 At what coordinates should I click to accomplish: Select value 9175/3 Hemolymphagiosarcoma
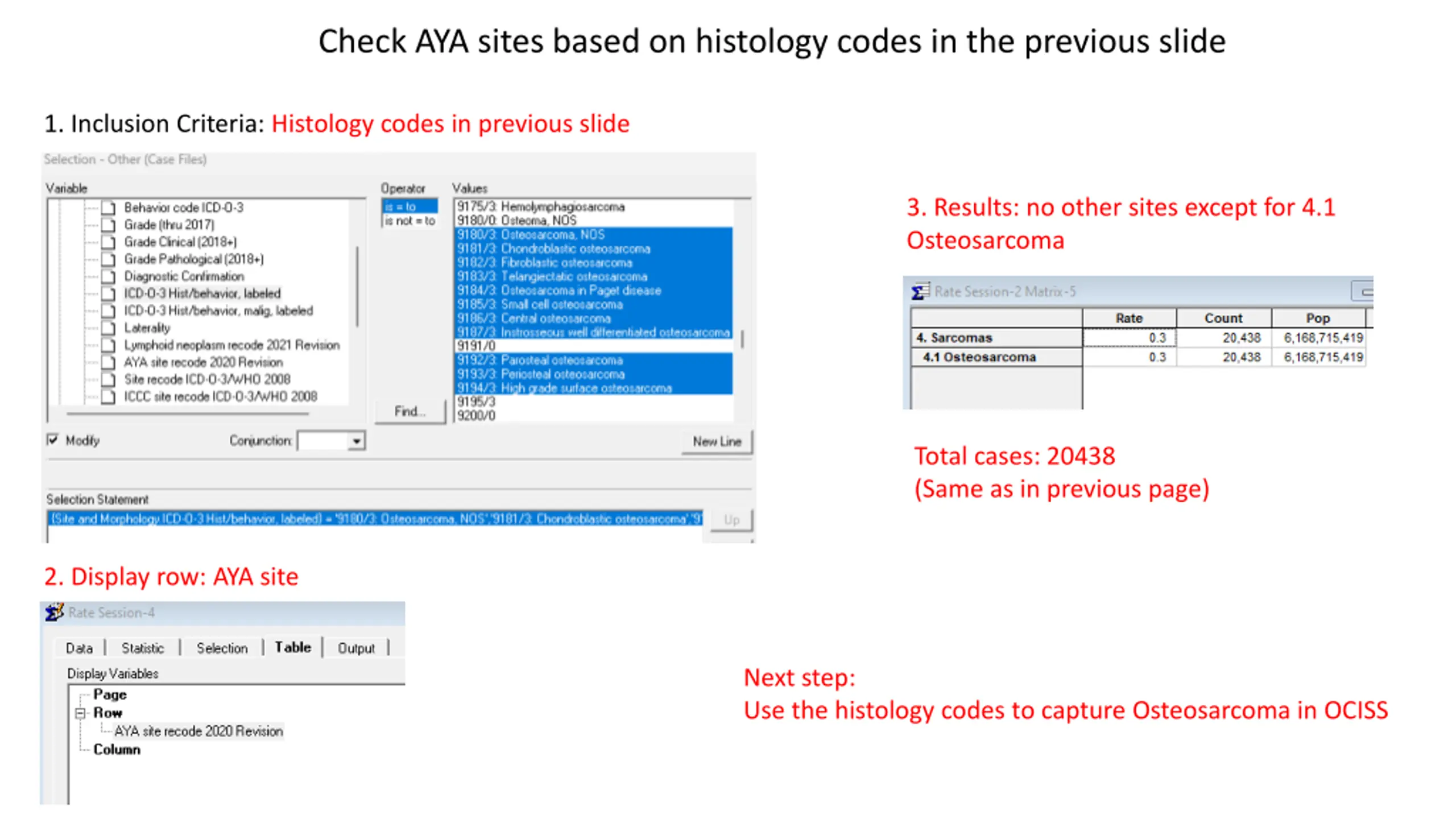(593, 206)
